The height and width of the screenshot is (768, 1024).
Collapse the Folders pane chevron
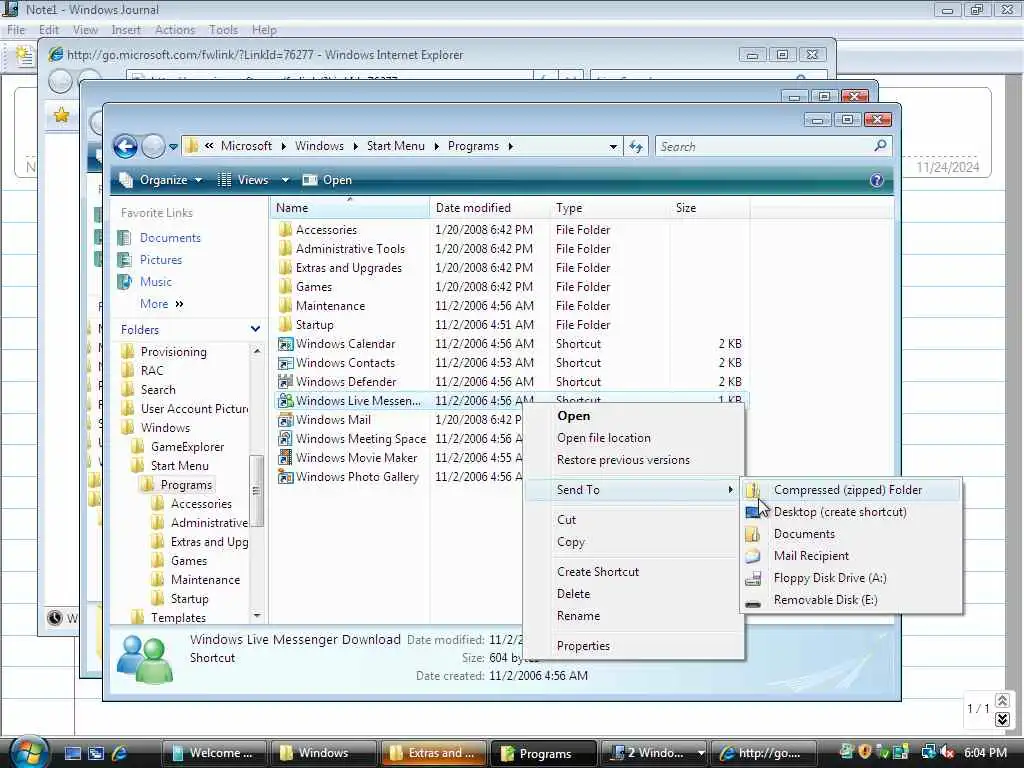pyautogui.click(x=255, y=329)
